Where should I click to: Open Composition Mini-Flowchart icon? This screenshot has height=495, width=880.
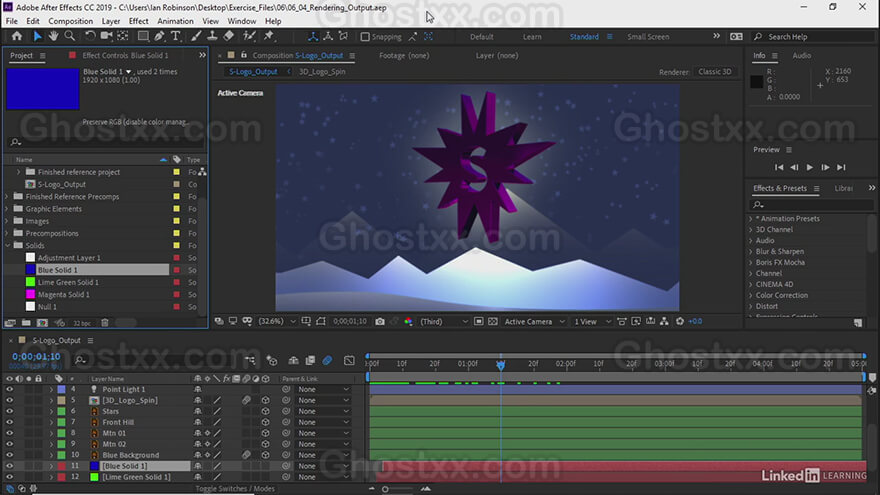click(x=250, y=360)
